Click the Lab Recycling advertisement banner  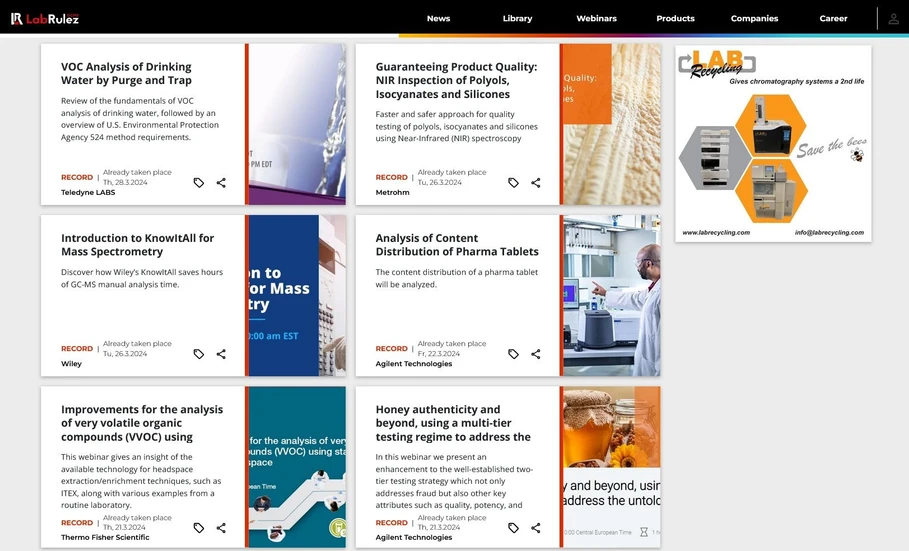[x=773, y=143]
